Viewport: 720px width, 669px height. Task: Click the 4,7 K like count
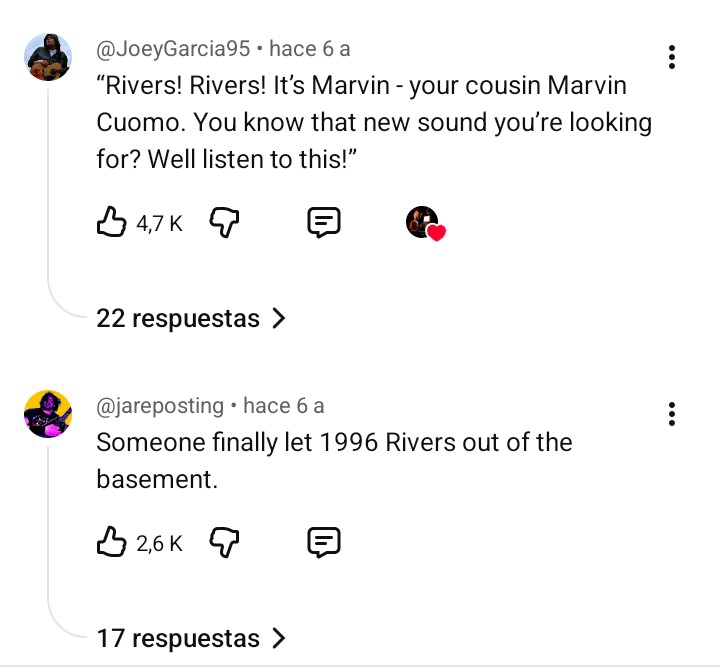point(159,224)
